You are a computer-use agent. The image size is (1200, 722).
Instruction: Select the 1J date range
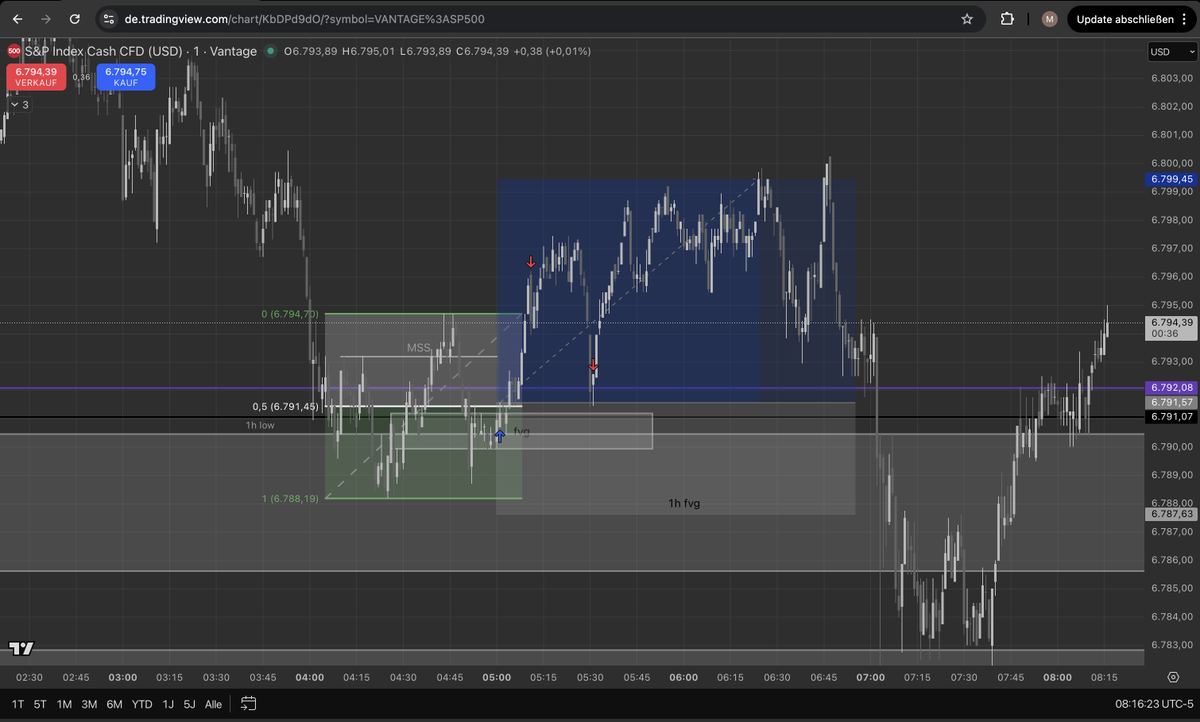pos(169,704)
